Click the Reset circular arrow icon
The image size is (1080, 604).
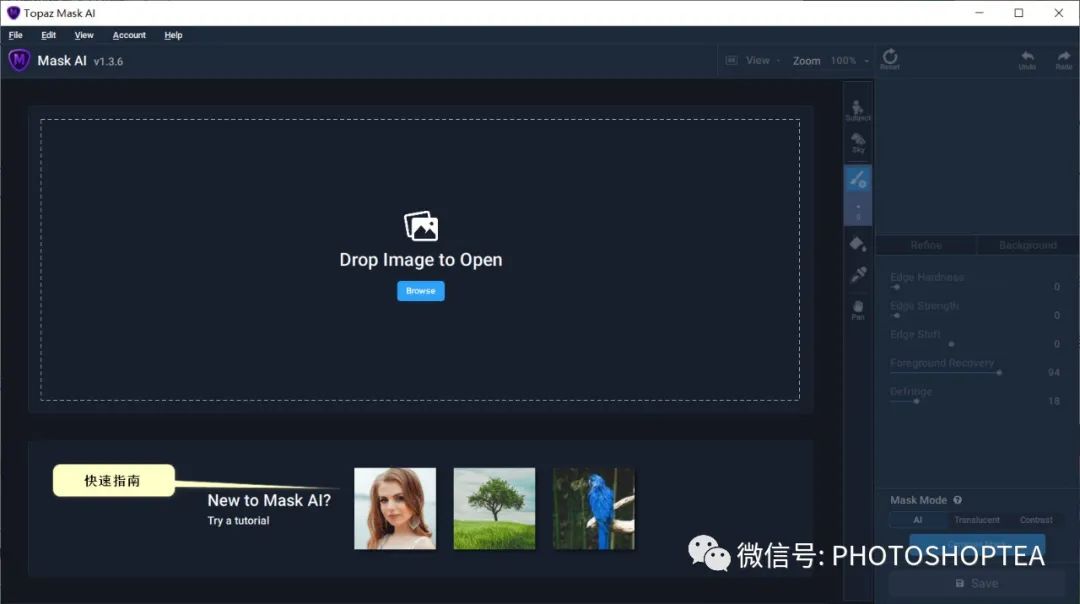890,59
